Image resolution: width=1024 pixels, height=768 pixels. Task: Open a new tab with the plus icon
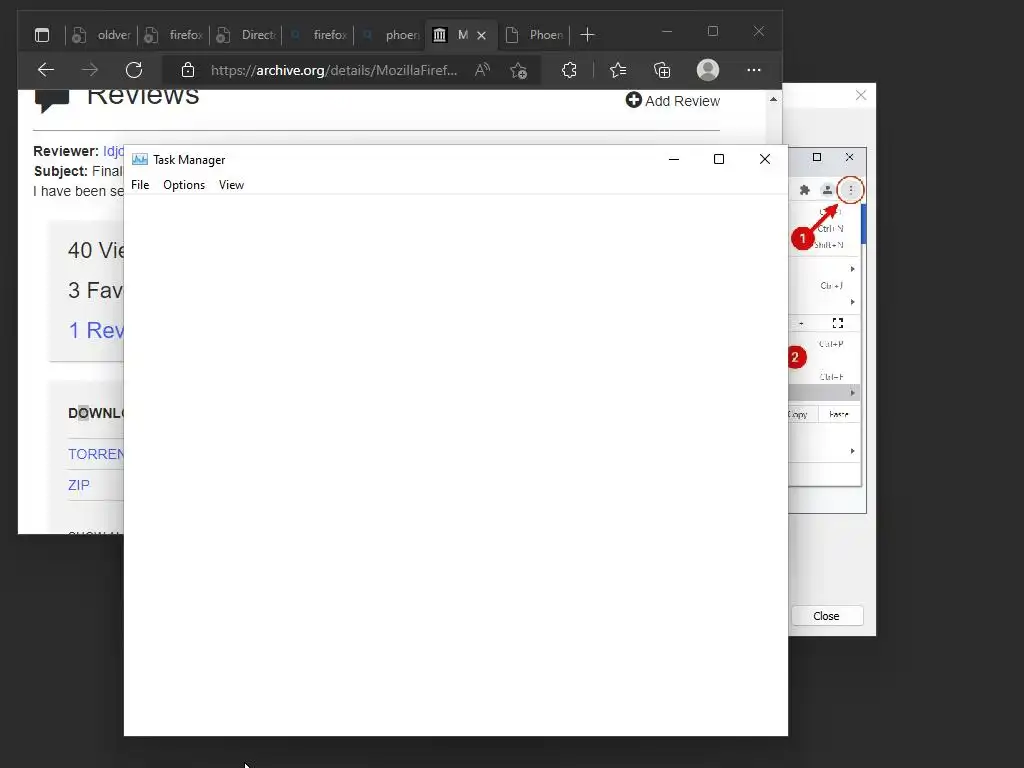pos(587,35)
